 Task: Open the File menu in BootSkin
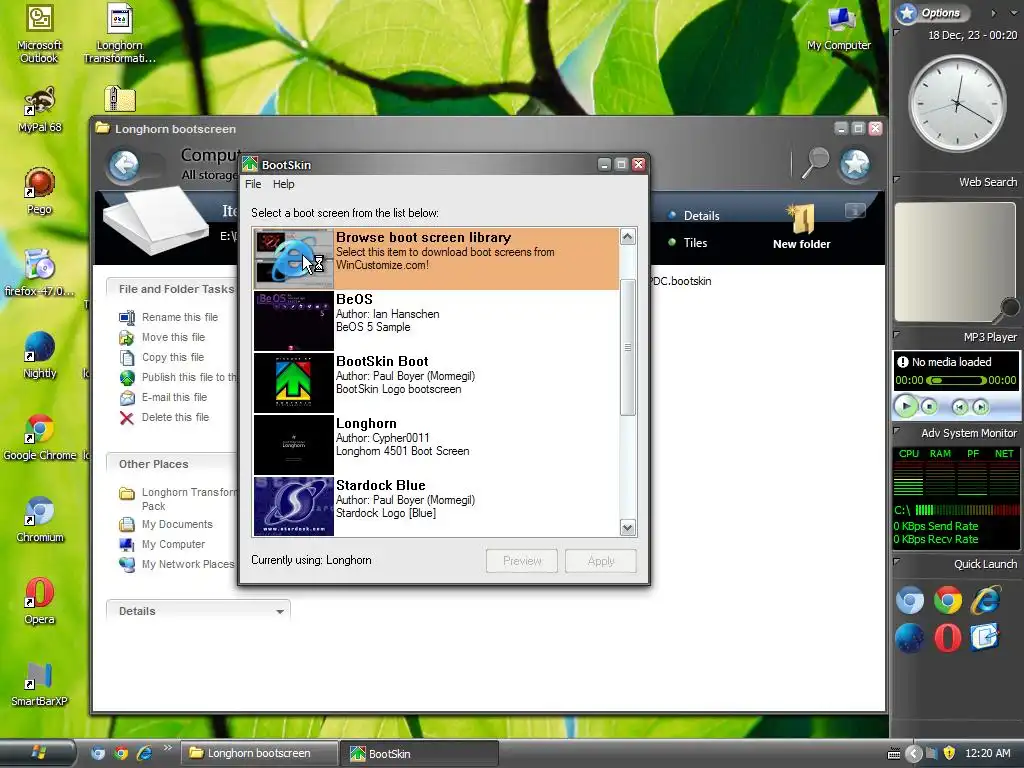253,184
